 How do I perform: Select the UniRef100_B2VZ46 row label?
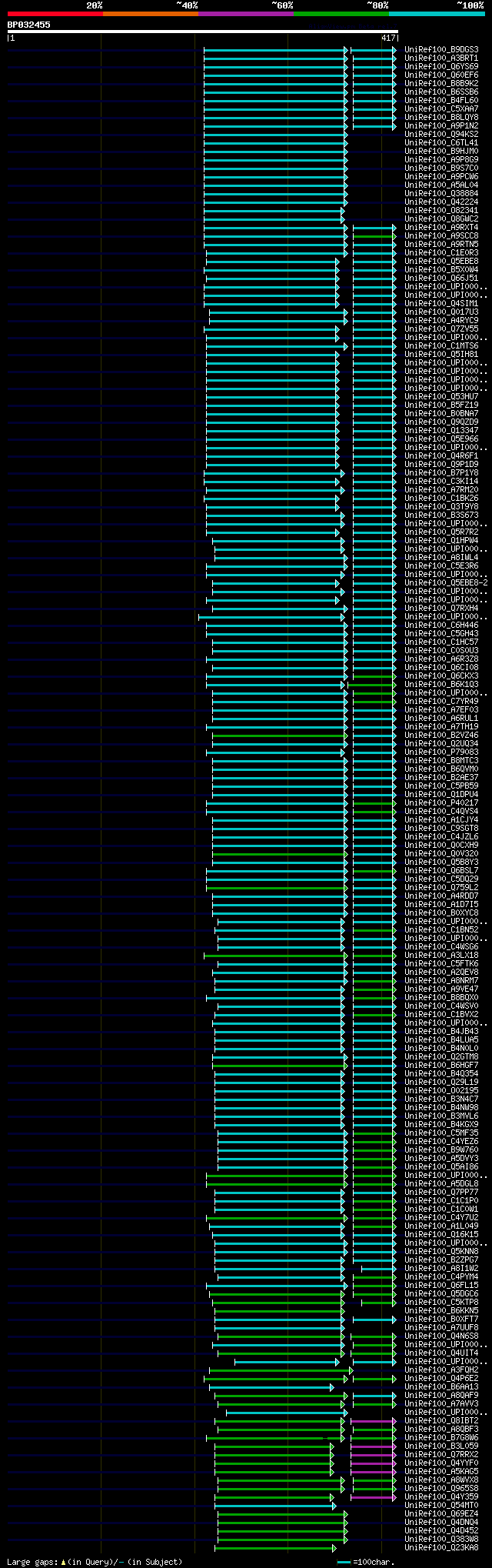click(441, 735)
